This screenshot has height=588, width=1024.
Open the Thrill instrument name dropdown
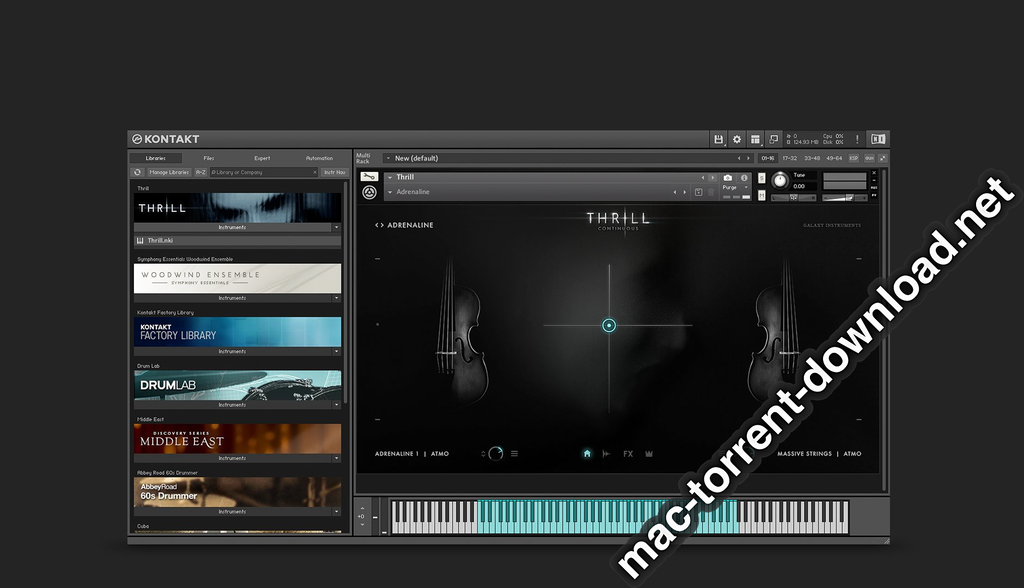coord(390,177)
